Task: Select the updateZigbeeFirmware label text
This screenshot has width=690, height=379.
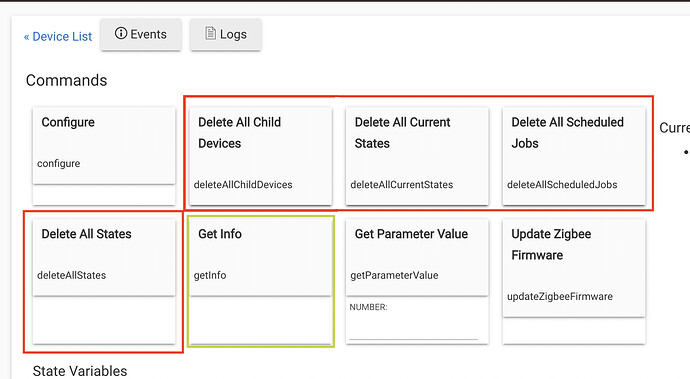Action: pos(560,297)
